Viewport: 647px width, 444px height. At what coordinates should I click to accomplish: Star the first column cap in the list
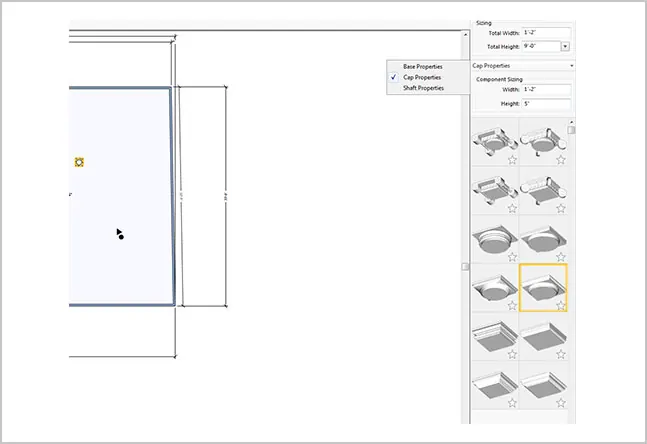point(512,160)
